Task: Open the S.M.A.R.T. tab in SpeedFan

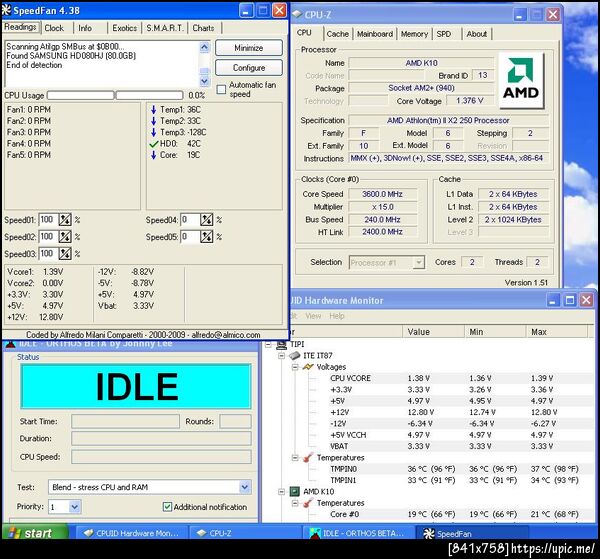Action: [x=165, y=28]
